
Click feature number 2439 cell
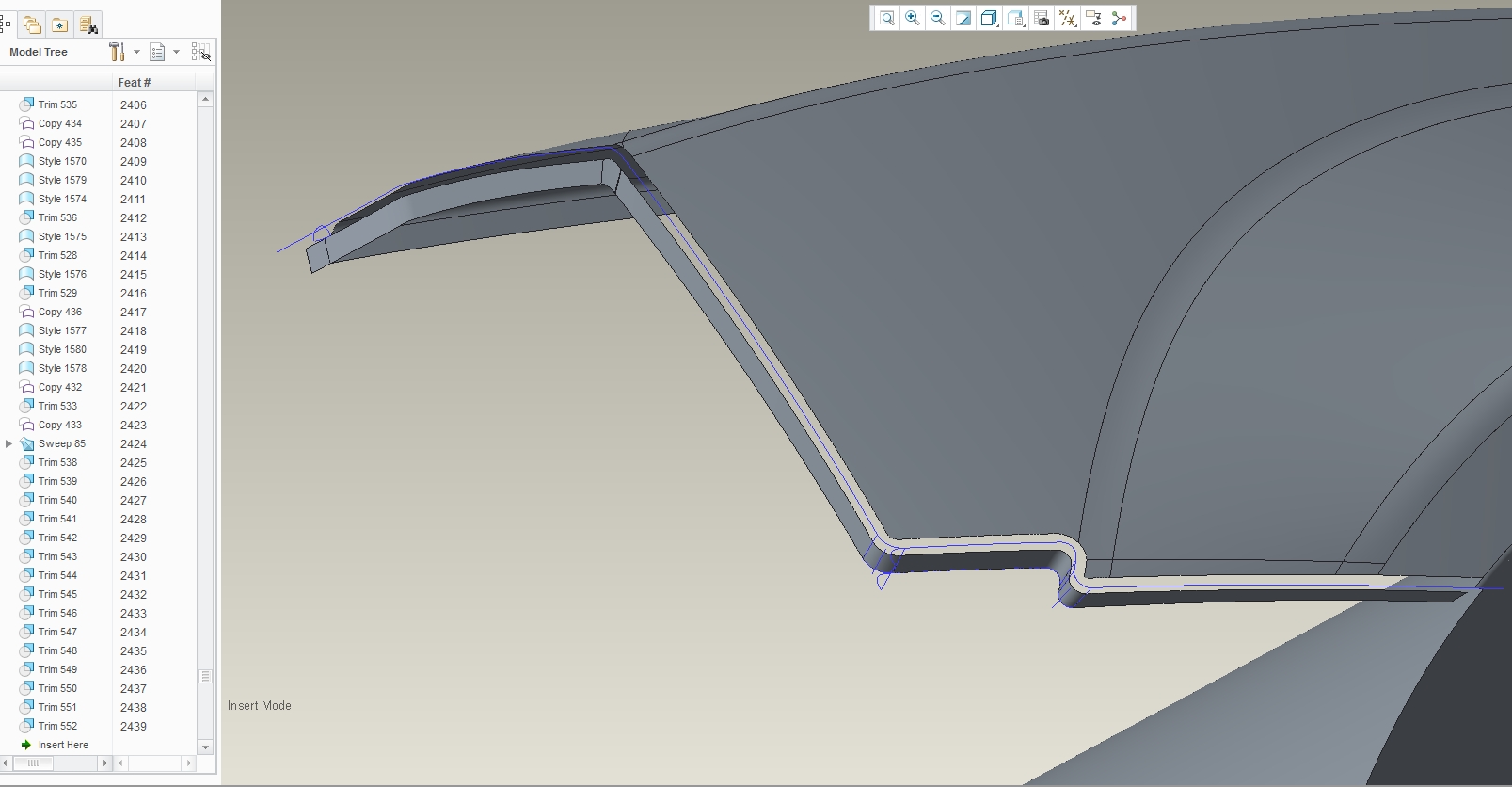tap(134, 726)
